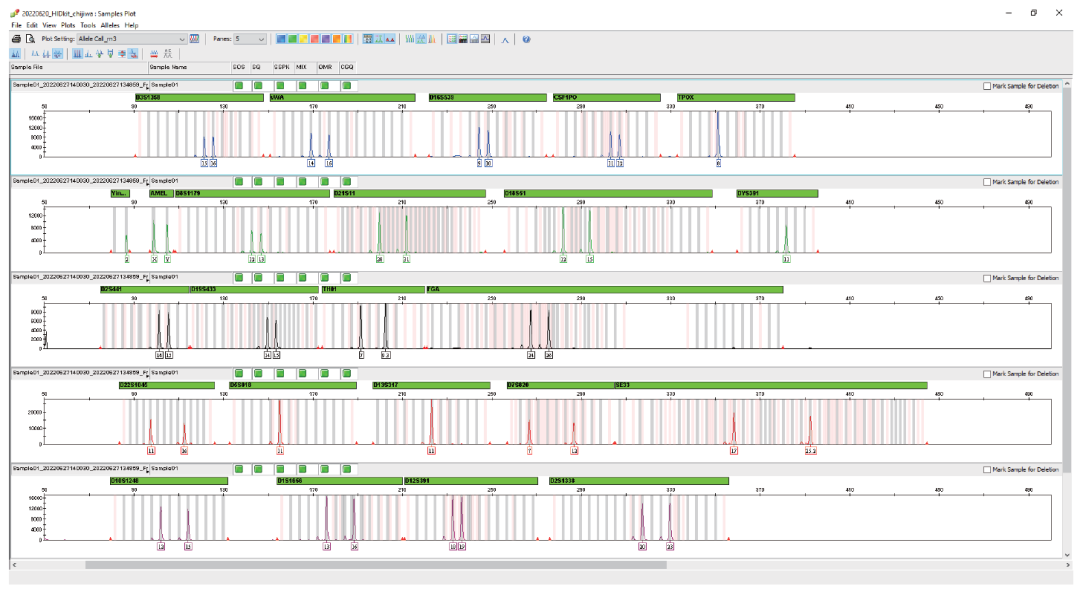Click the table view icon right of the dye buttons
1080x589 pixels.
(x=368, y=39)
